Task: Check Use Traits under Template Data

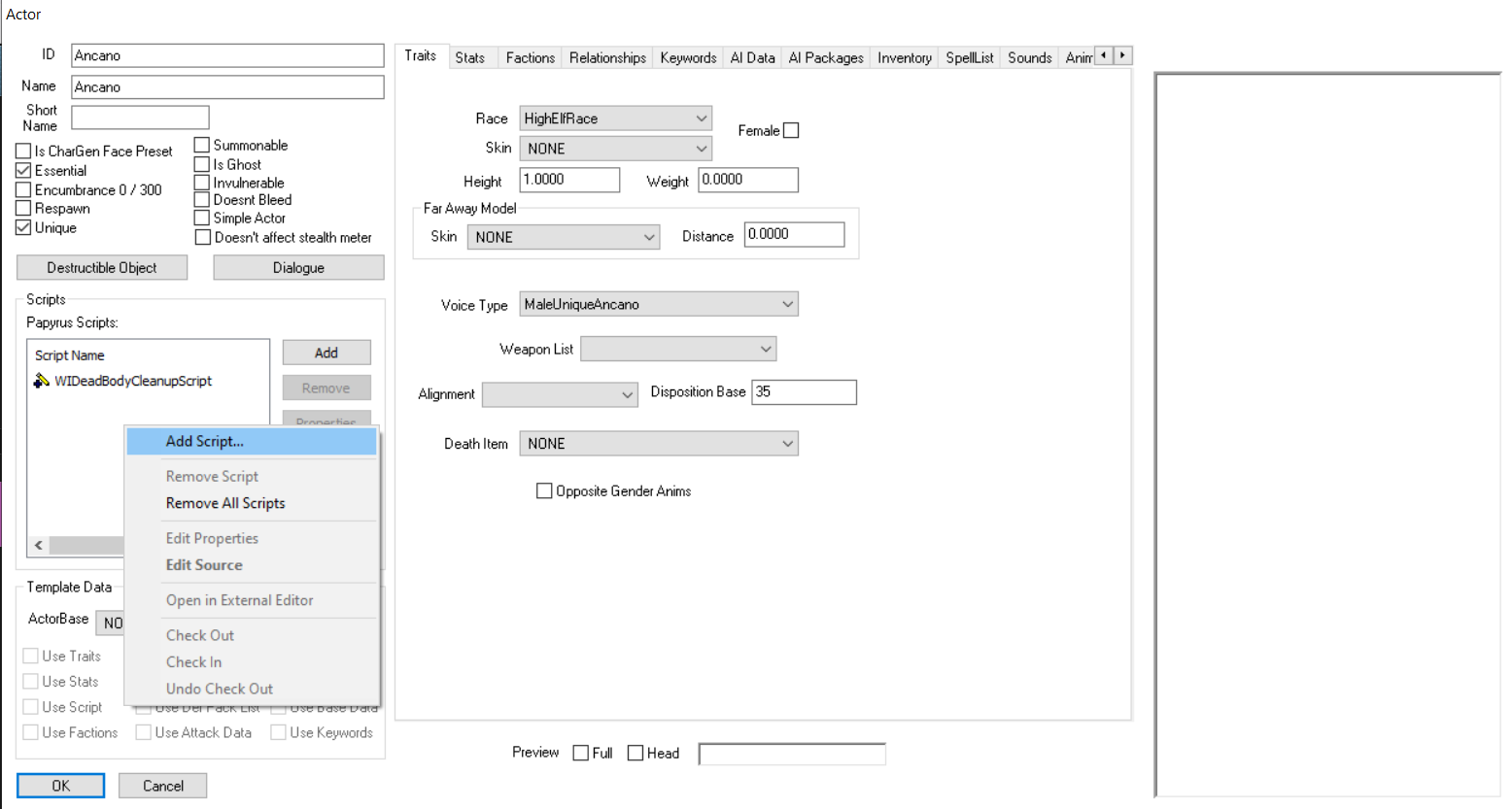Action: coord(30,656)
